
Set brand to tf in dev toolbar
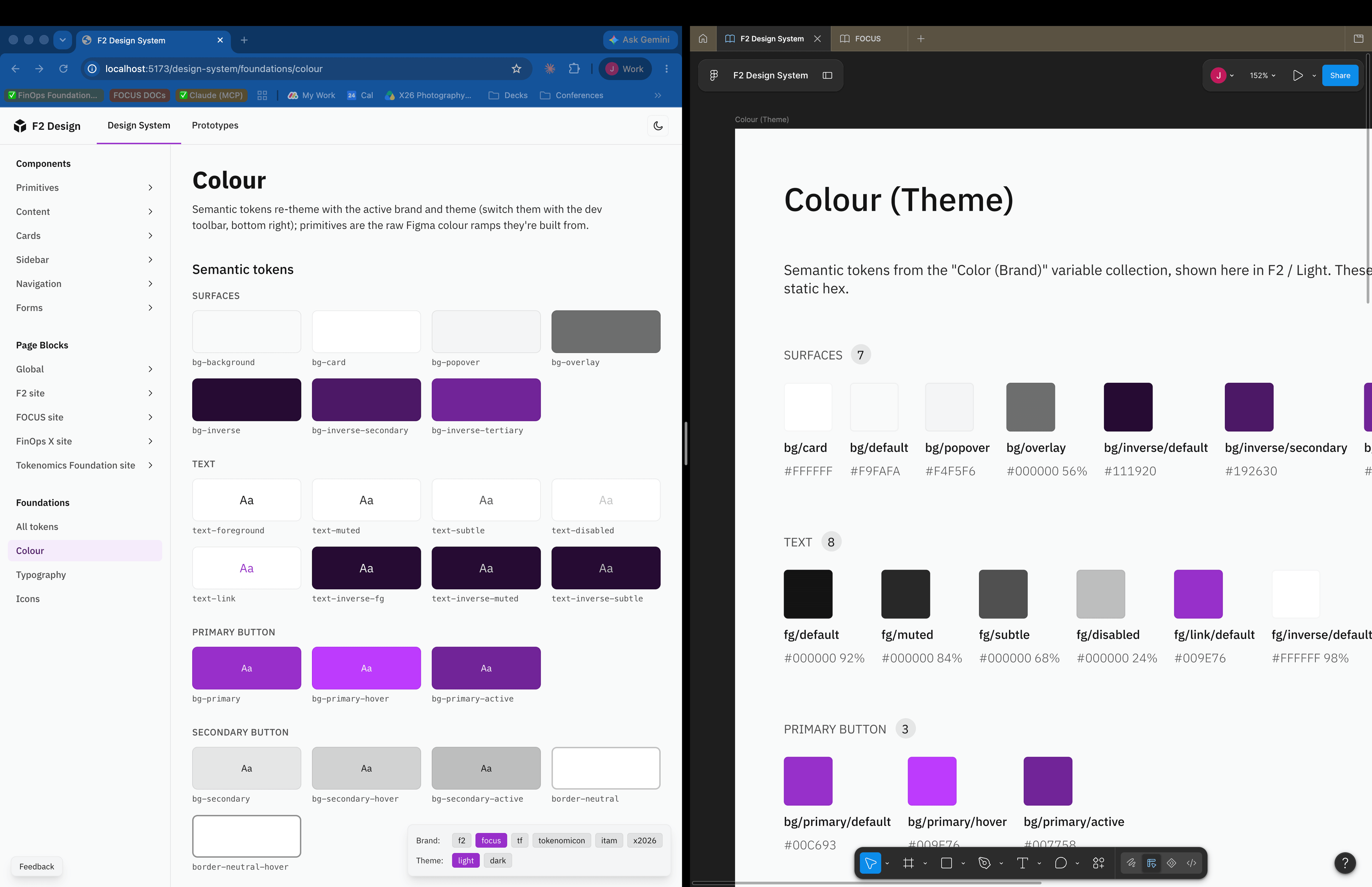(520, 840)
